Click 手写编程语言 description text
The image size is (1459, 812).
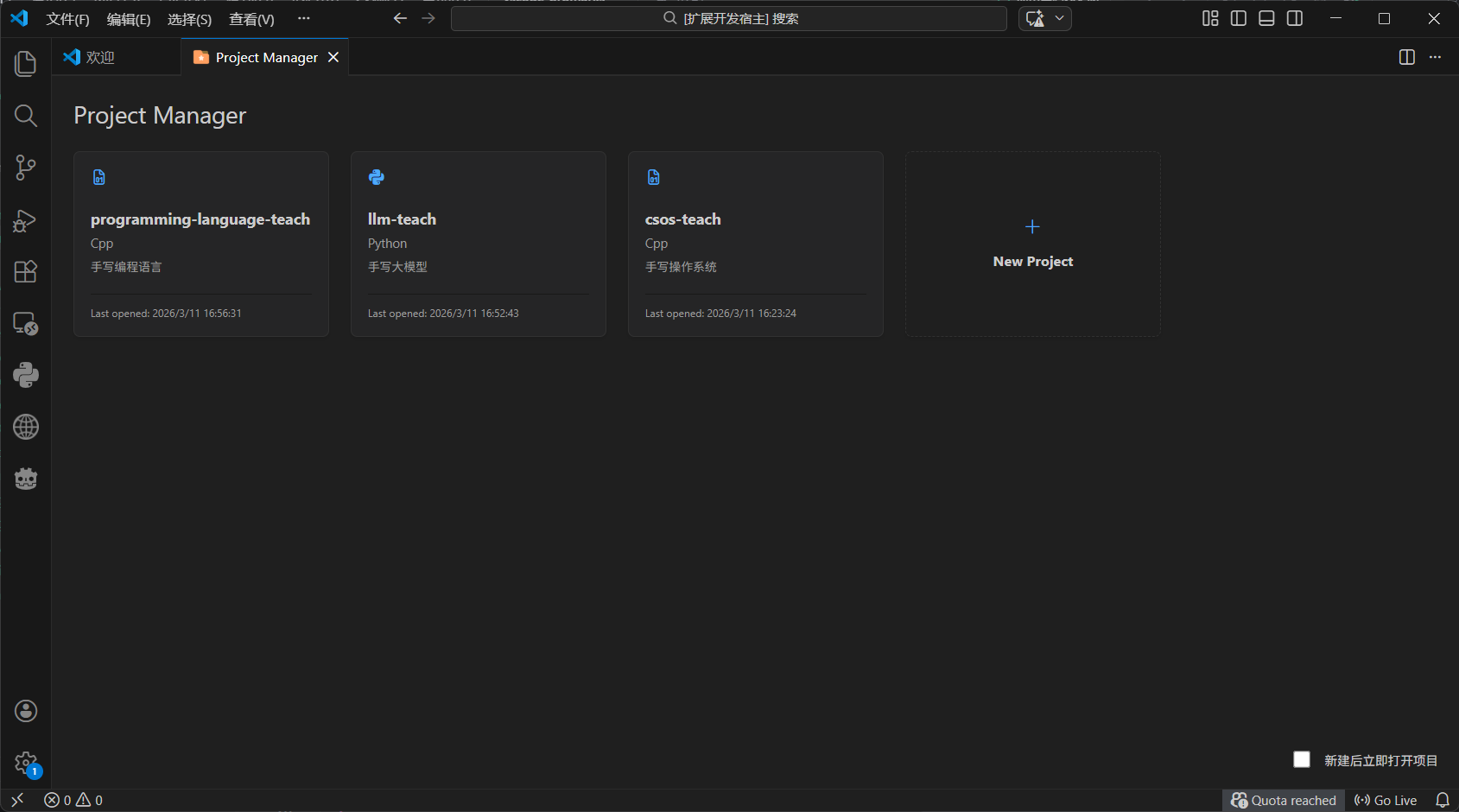[x=126, y=267]
